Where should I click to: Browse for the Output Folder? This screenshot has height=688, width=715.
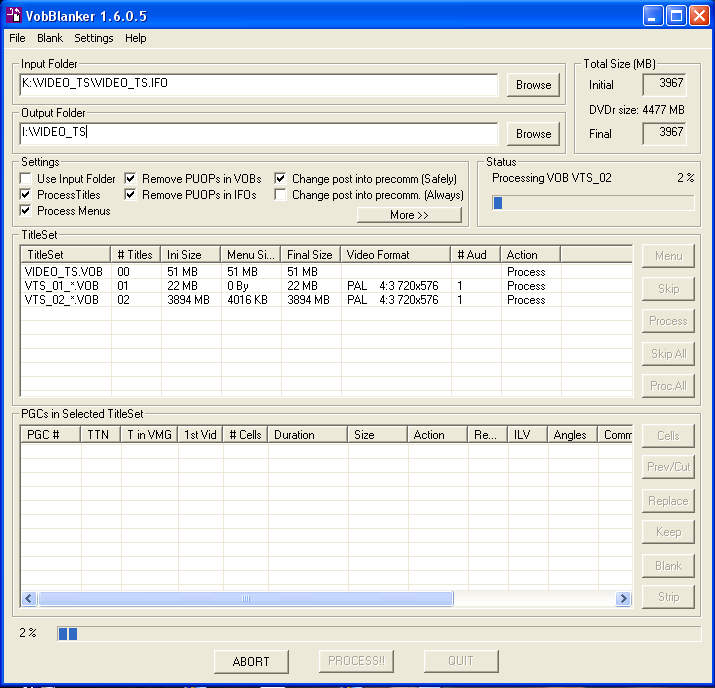point(533,134)
